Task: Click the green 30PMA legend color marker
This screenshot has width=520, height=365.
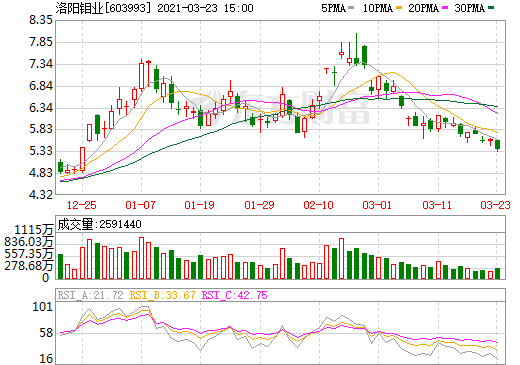Action: [x=491, y=8]
